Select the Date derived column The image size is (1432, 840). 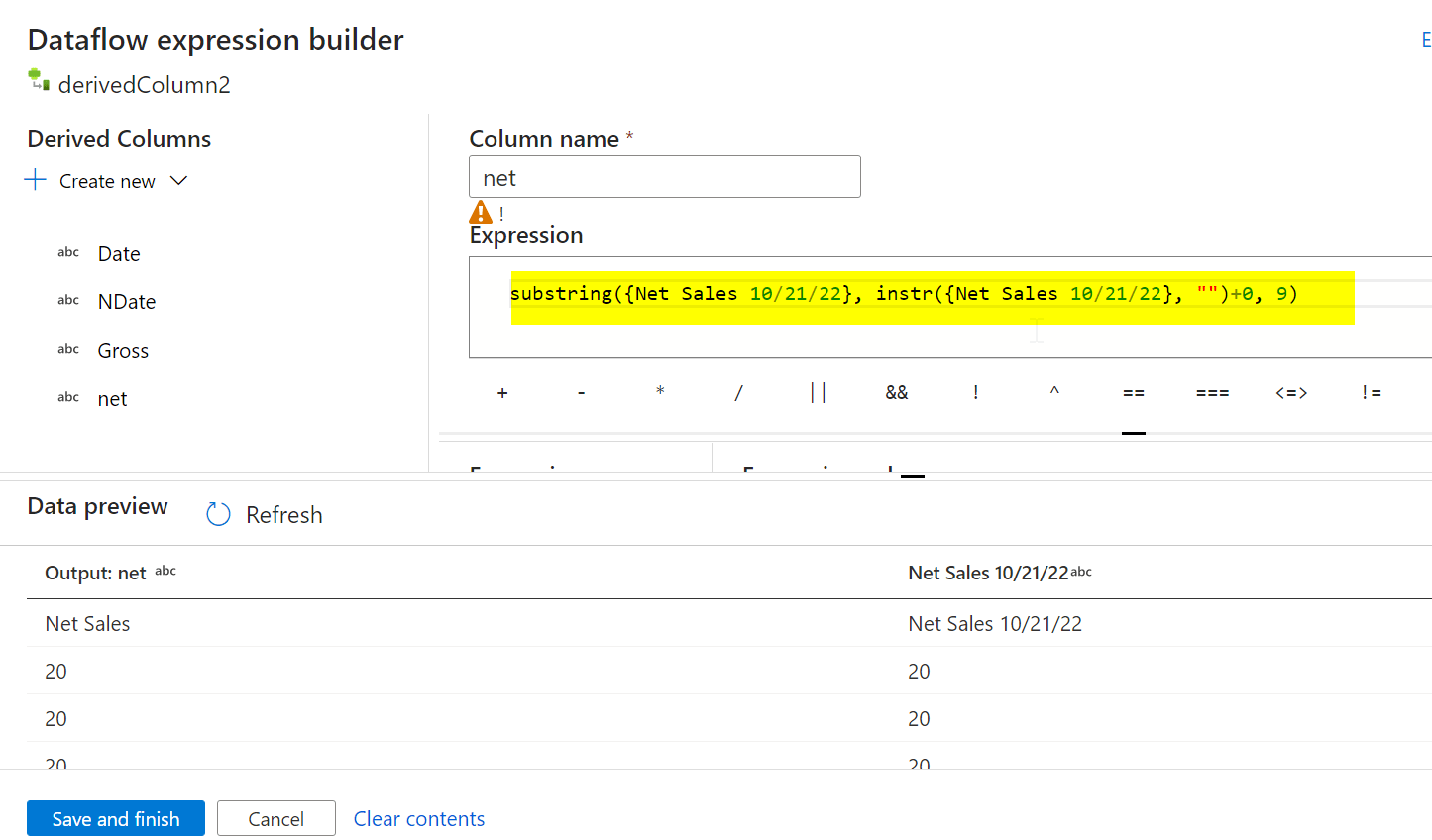click(119, 254)
